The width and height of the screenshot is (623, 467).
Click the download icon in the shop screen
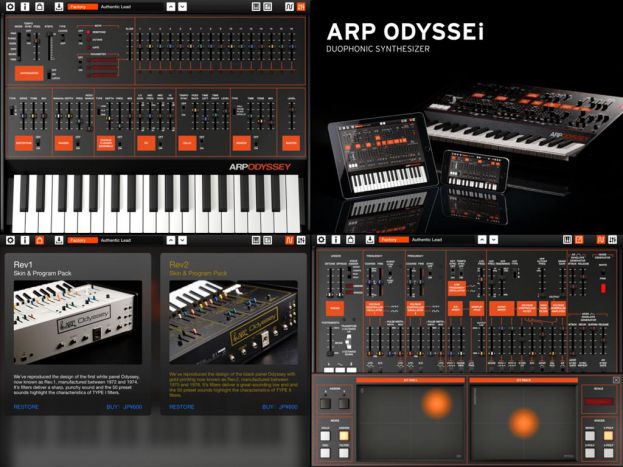coord(59,240)
